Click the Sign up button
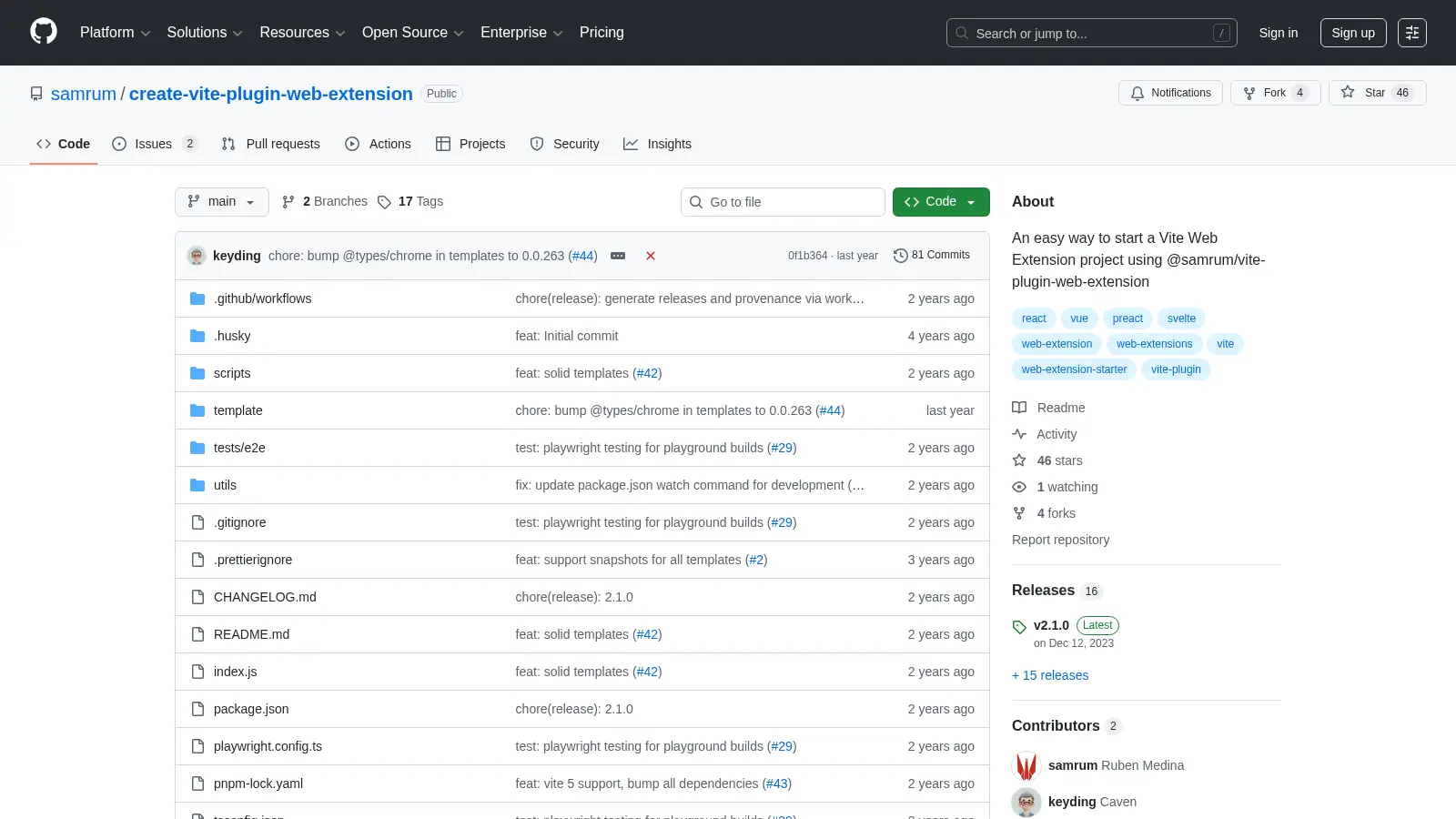Viewport: 1456px width, 819px height. click(1353, 33)
